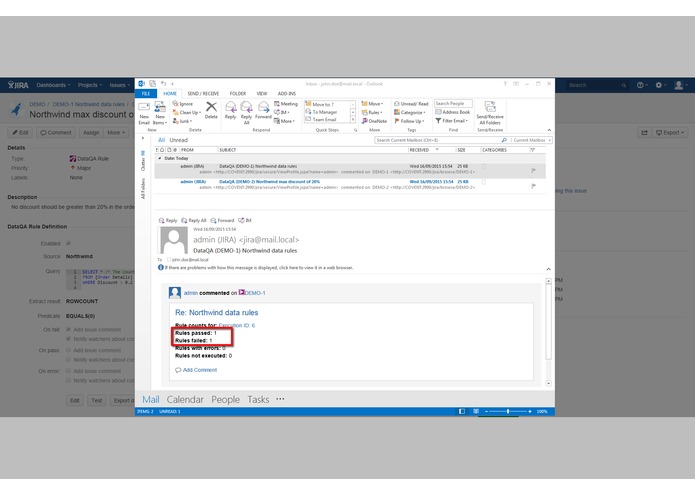Open the Categorize dropdown
The height and width of the screenshot is (494, 695).
pyautogui.click(x=410, y=113)
